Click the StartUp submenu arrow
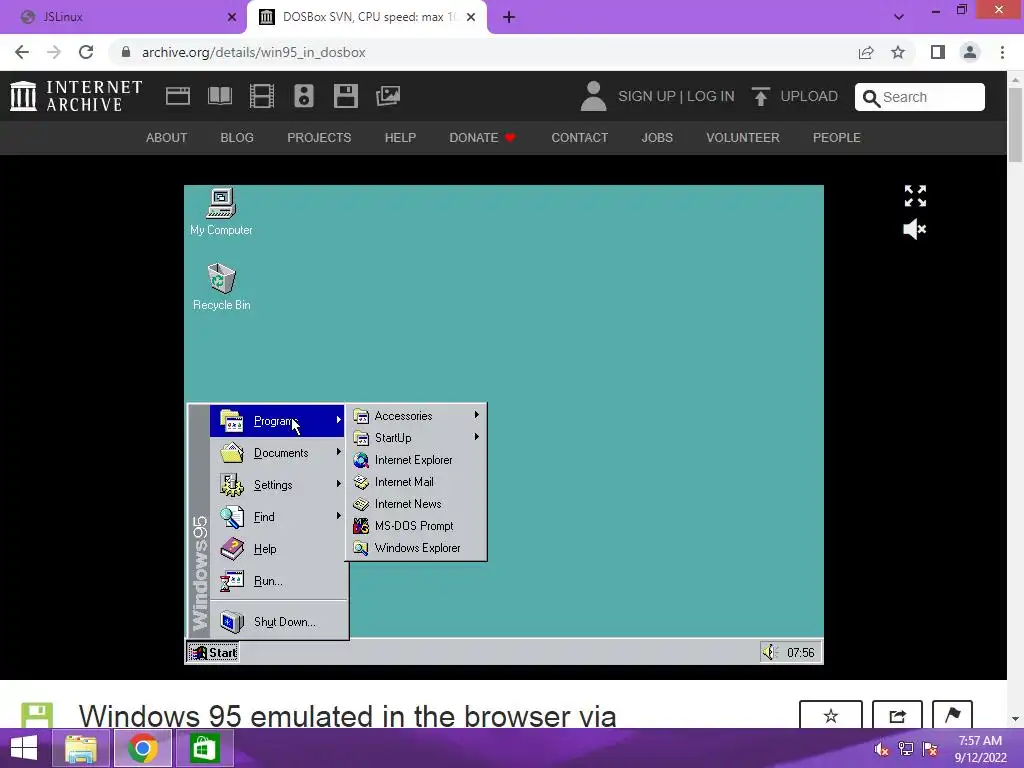Viewport: 1024px width, 768px height. pyautogui.click(x=477, y=437)
